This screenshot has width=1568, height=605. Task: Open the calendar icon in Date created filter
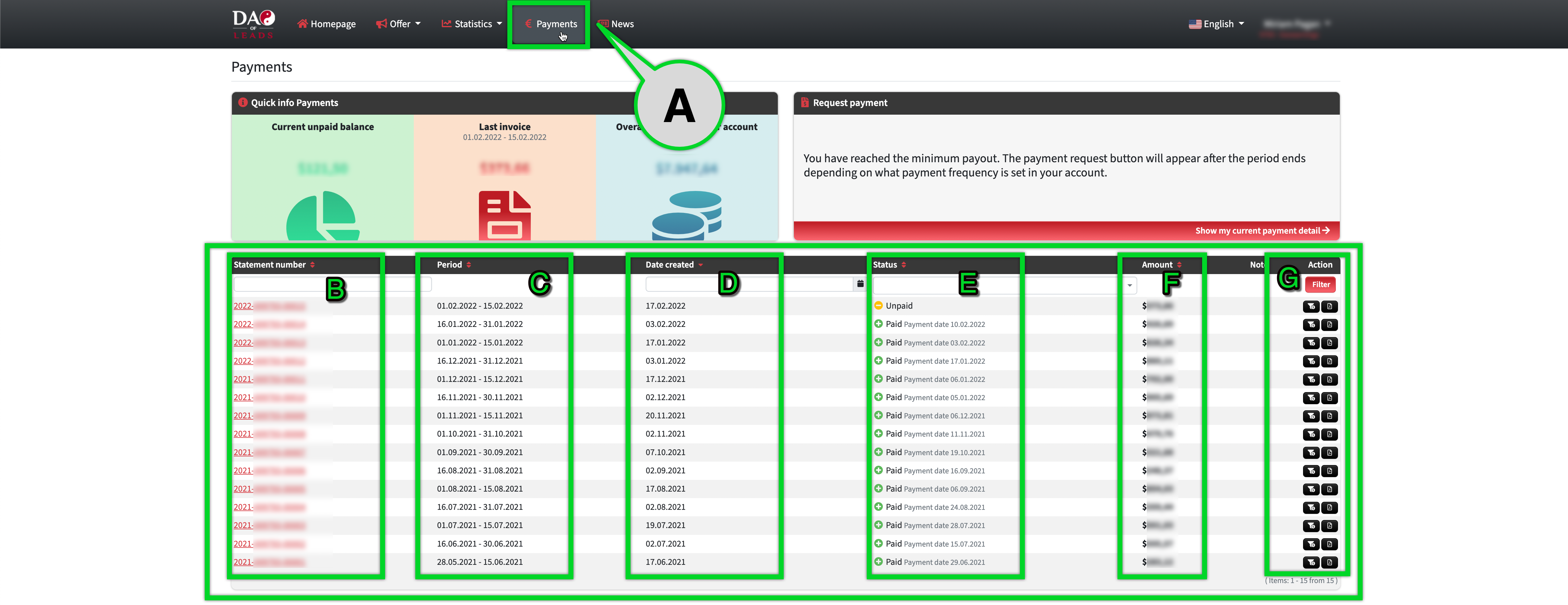[x=860, y=284]
